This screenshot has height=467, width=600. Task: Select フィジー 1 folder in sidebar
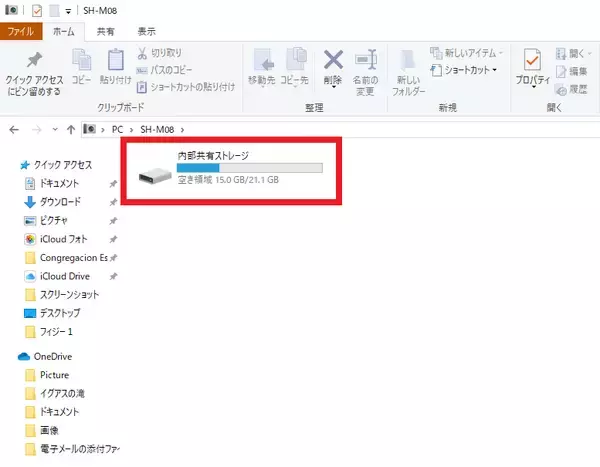point(56,331)
